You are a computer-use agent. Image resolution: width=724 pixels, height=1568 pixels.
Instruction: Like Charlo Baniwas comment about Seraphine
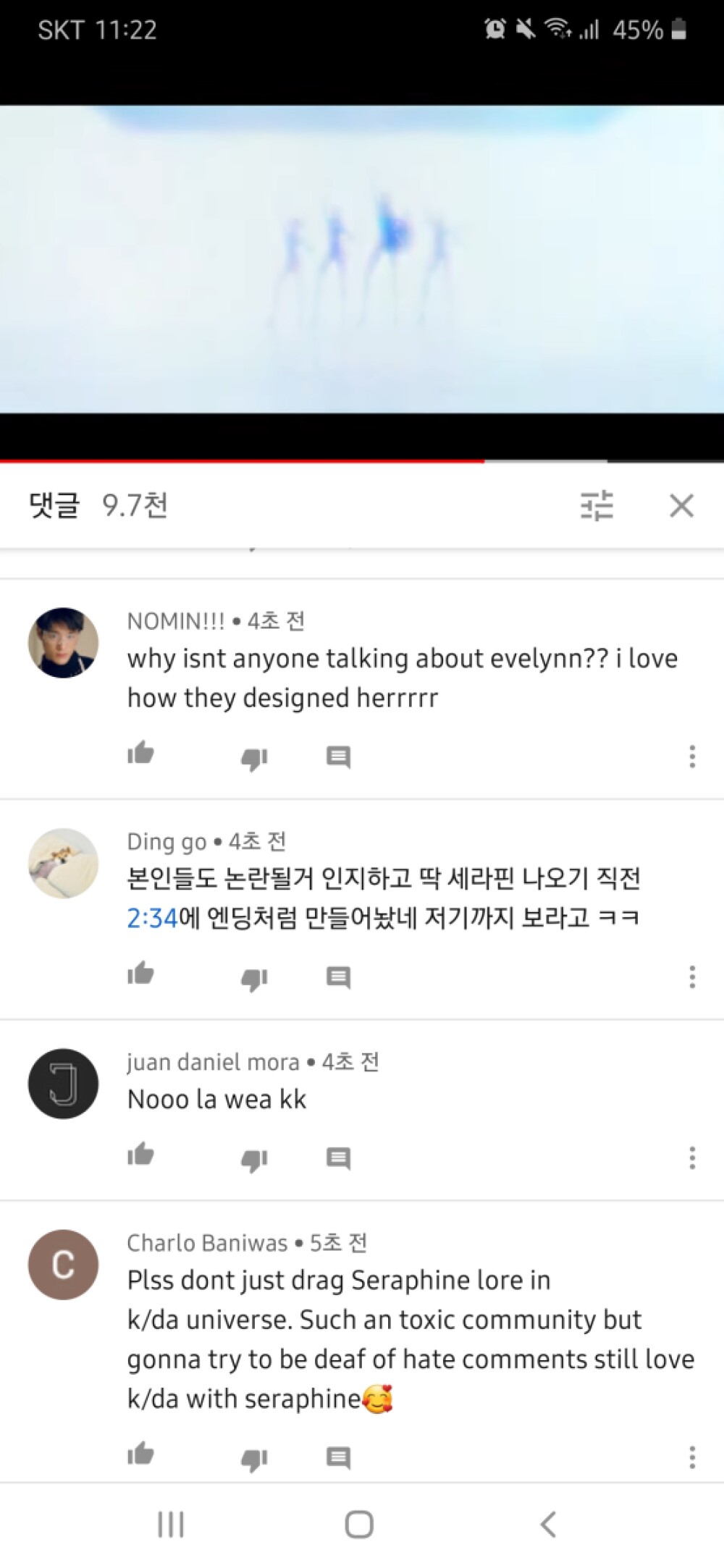140,1454
